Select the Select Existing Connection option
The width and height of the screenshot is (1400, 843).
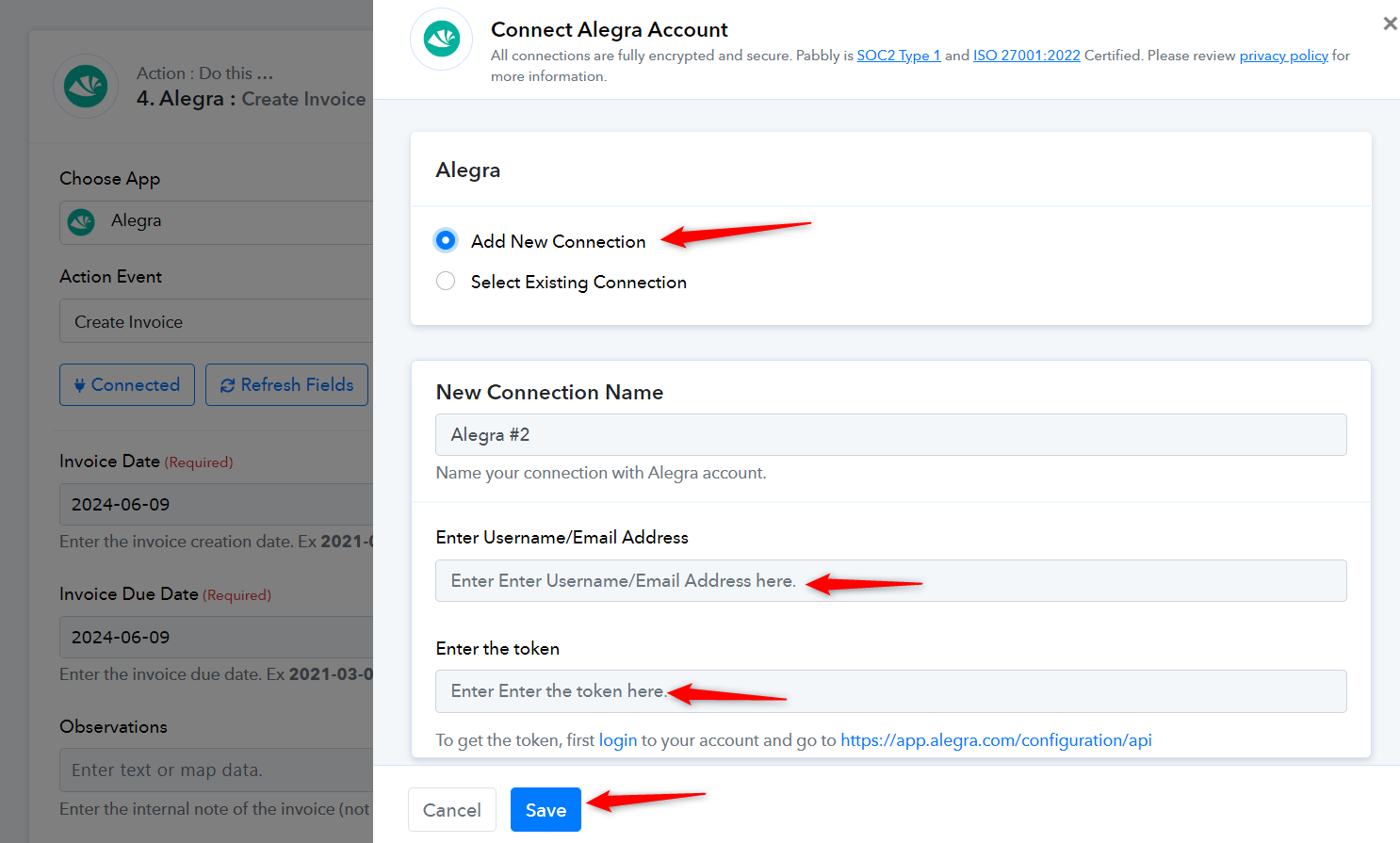tap(446, 281)
